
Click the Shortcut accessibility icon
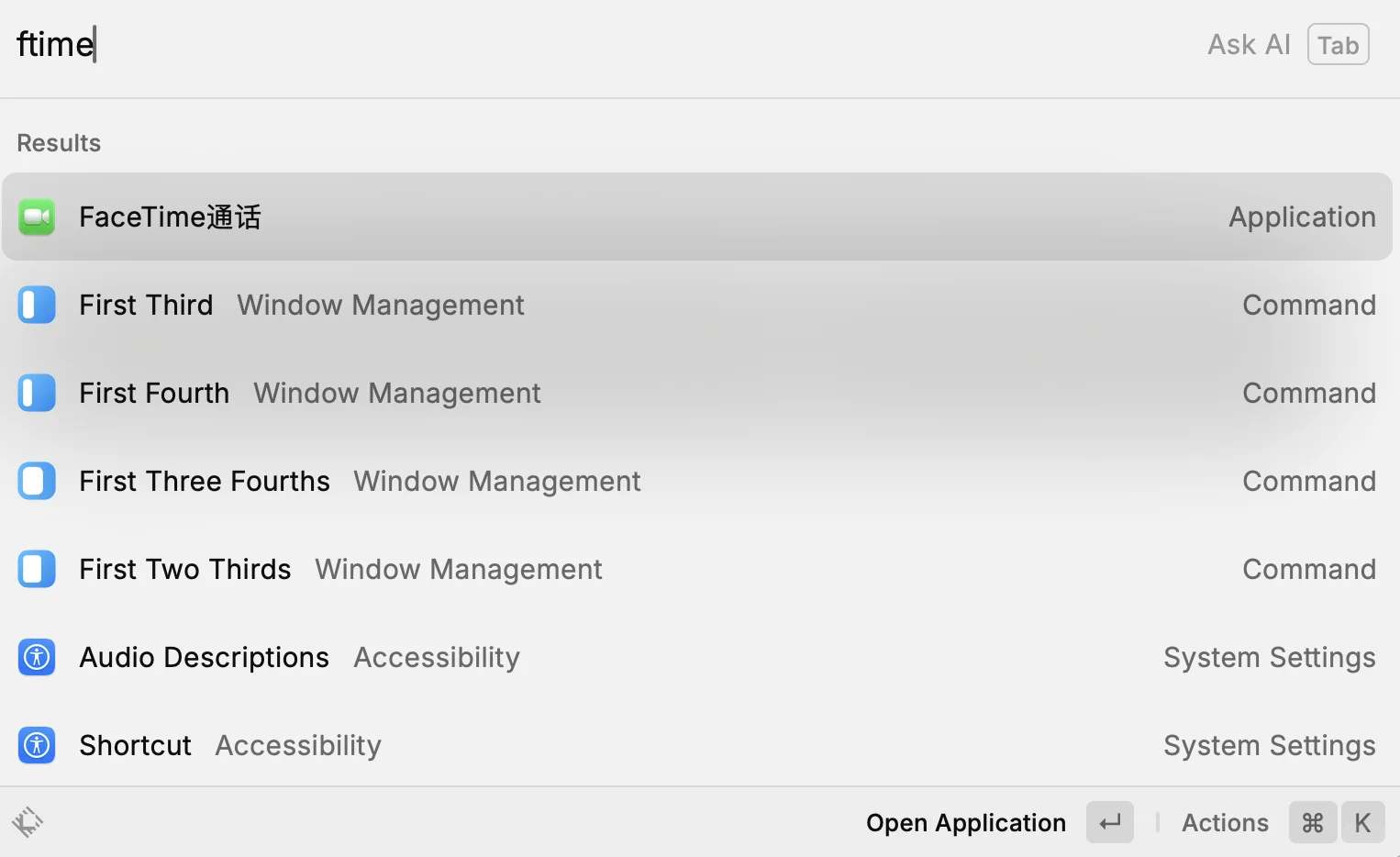pyautogui.click(x=37, y=745)
